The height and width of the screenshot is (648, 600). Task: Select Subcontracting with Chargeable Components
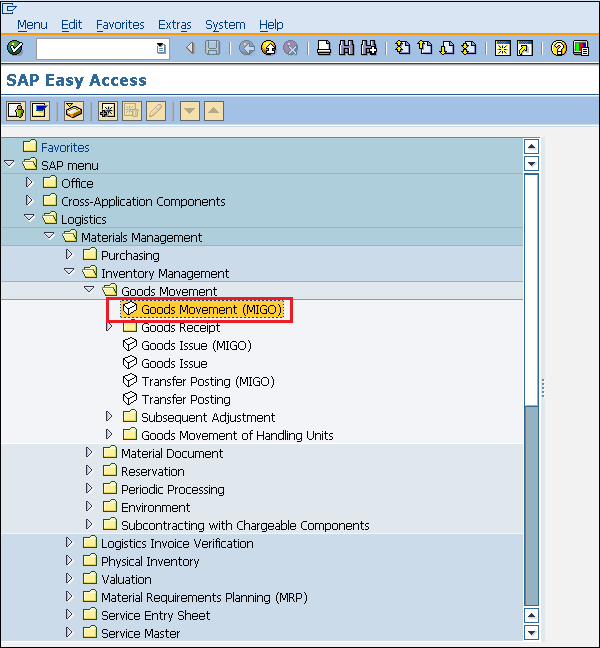coord(245,526)
